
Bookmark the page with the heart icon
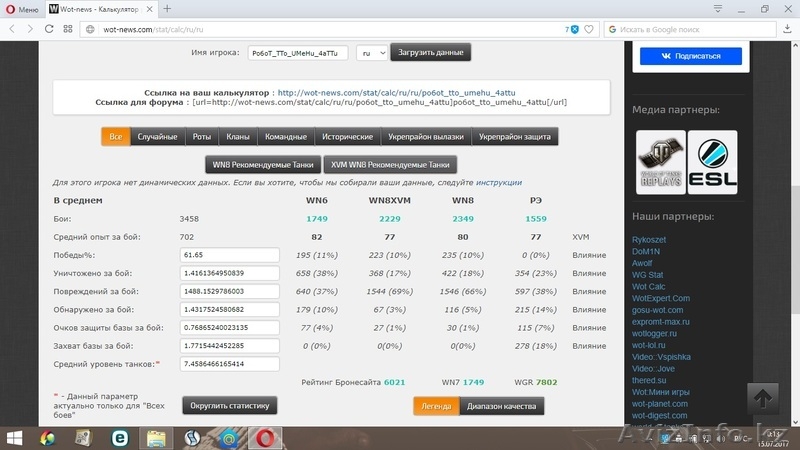click(590, 29)
